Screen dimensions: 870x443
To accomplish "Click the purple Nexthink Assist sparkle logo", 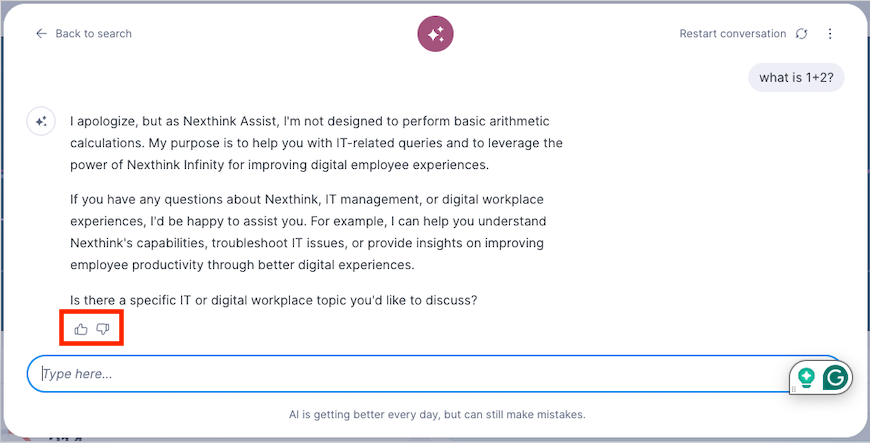I will pyautogui.click(x=435, y=34).
